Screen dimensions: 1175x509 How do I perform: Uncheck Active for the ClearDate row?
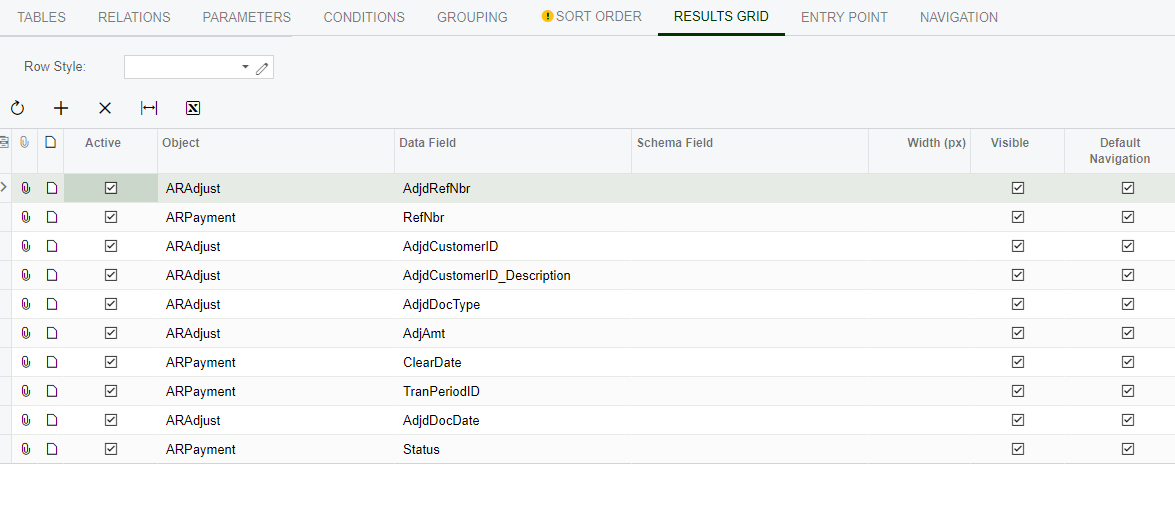[111, 362]
